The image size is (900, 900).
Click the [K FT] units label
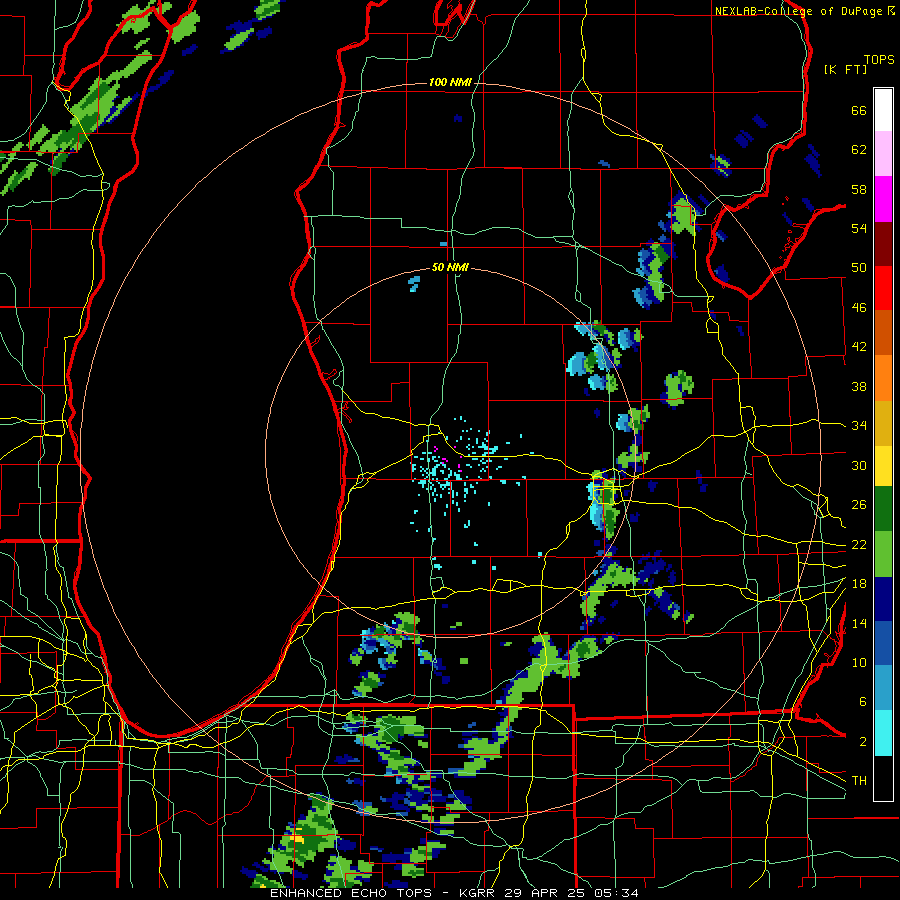[845, 70]
